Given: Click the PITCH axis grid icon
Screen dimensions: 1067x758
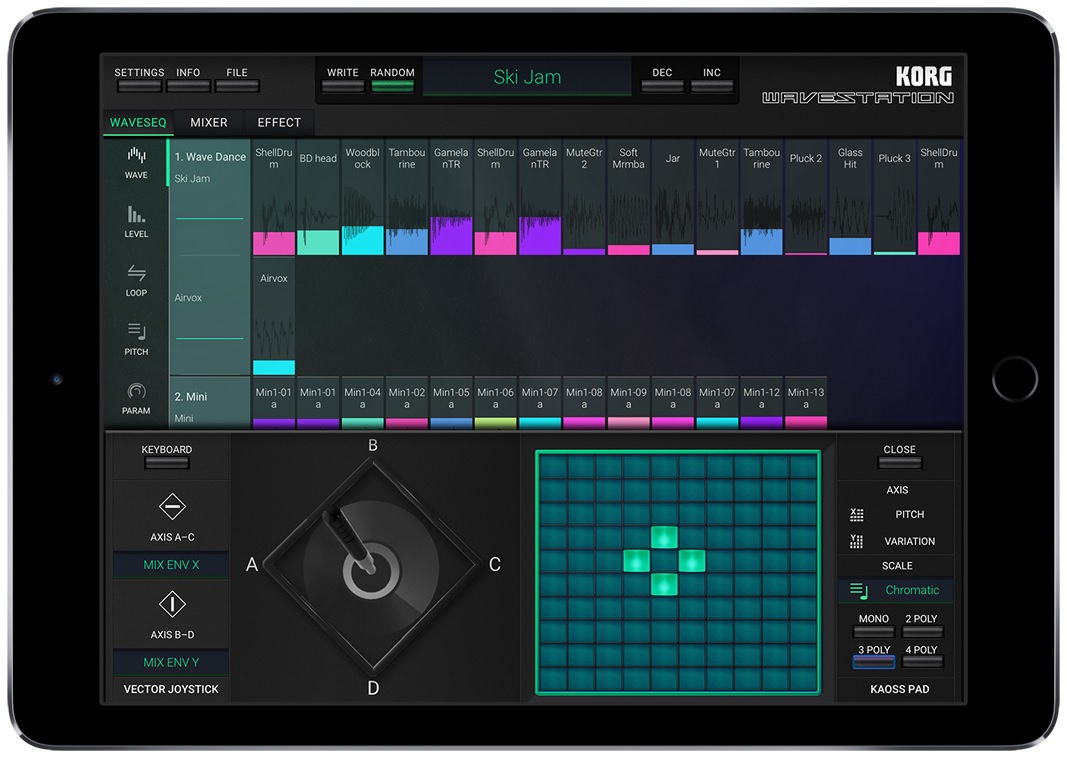Looking at the screenshot, I should click(857, 515).
